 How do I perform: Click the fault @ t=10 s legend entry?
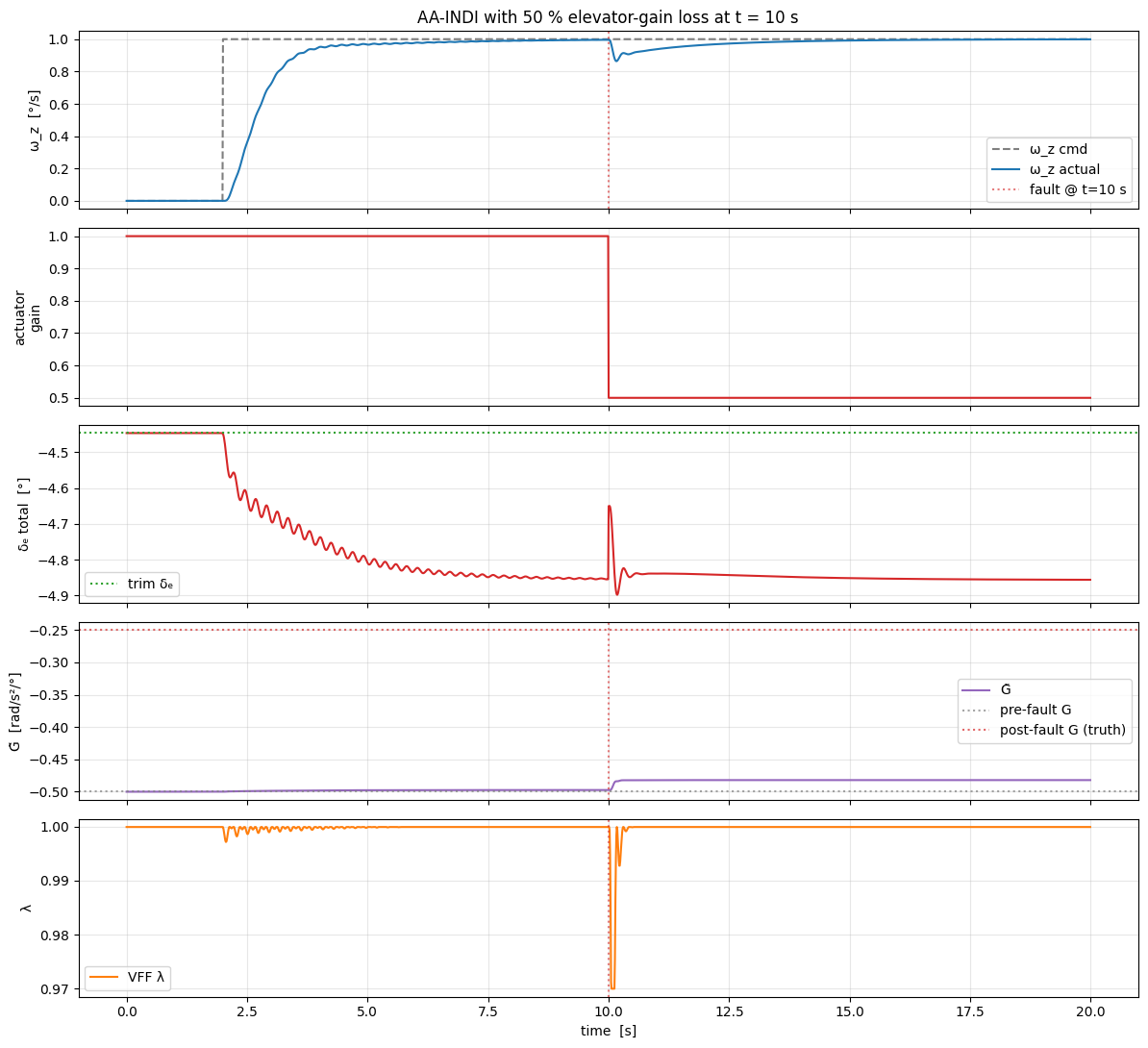point(1058,189)
